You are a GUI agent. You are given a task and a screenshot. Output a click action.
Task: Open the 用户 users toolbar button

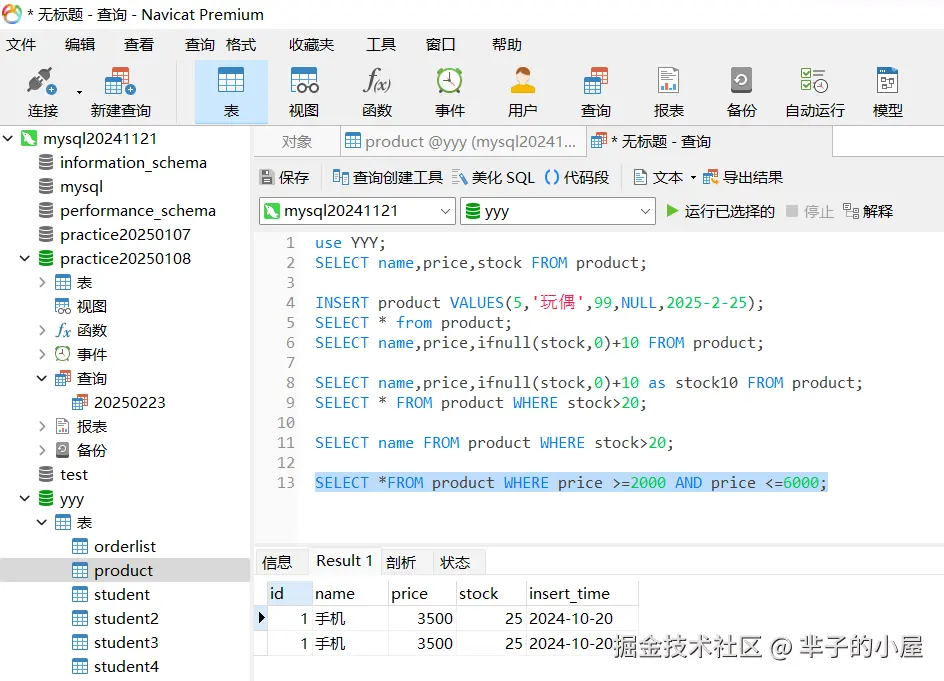click(x=523, y=92)
